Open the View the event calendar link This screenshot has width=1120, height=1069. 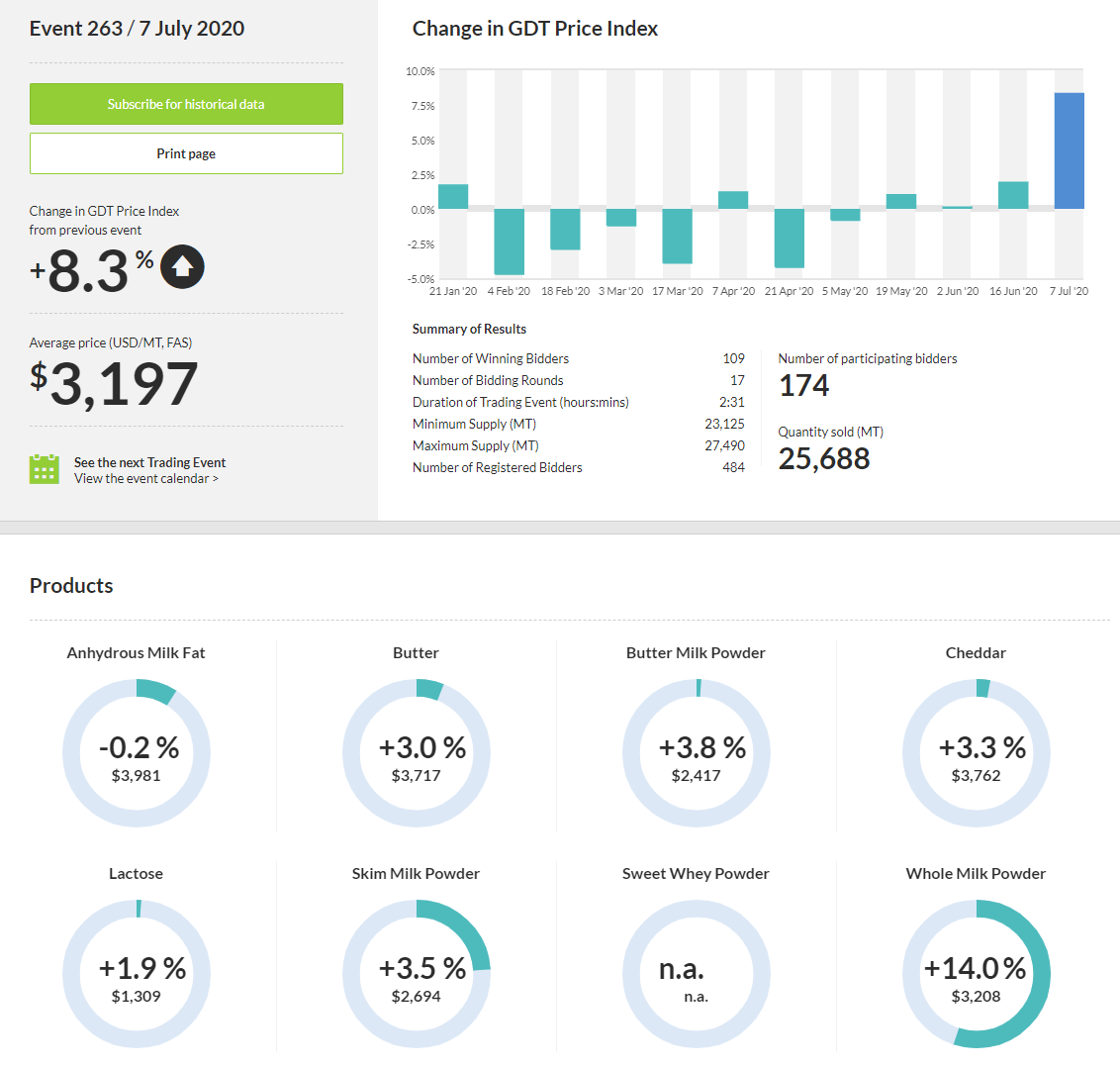coord(145,479)
